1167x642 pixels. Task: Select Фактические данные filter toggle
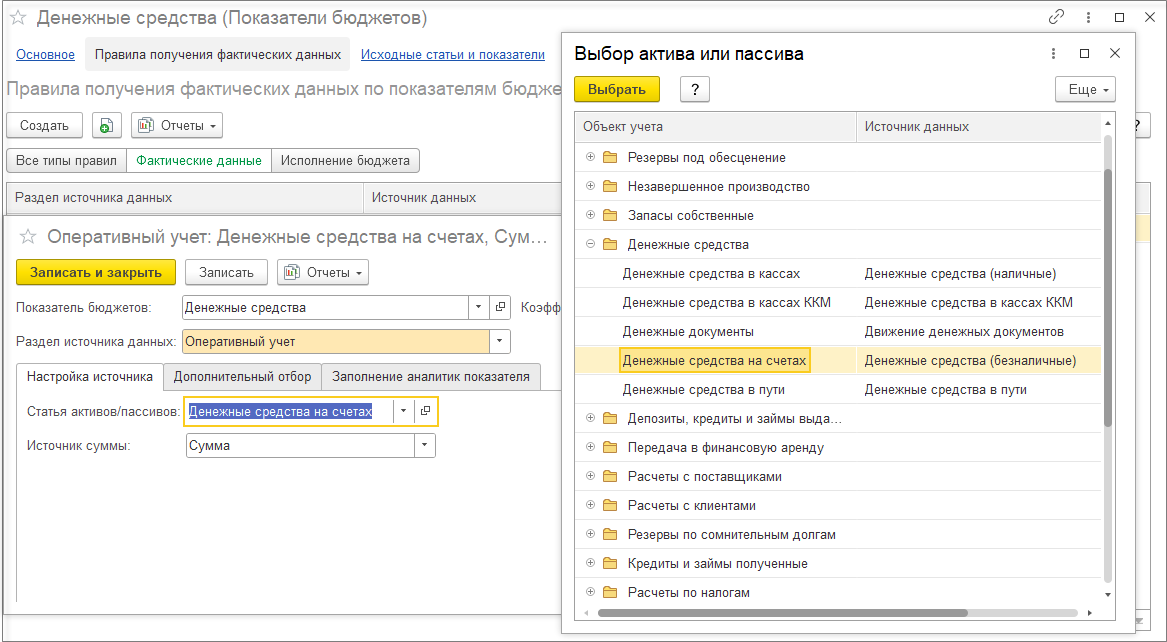pos(199,160)
